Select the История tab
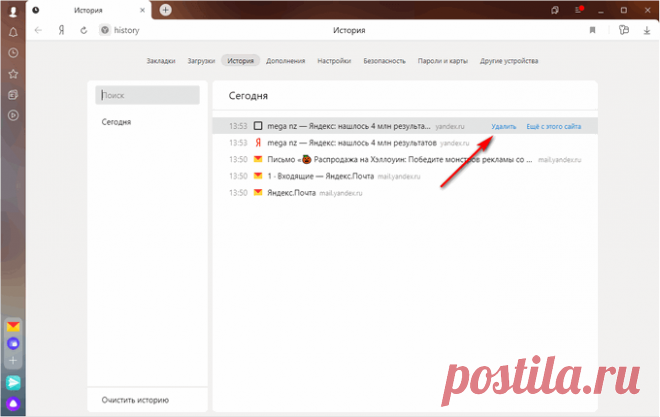Screen dimensions: 660x417 pos(240,61)
